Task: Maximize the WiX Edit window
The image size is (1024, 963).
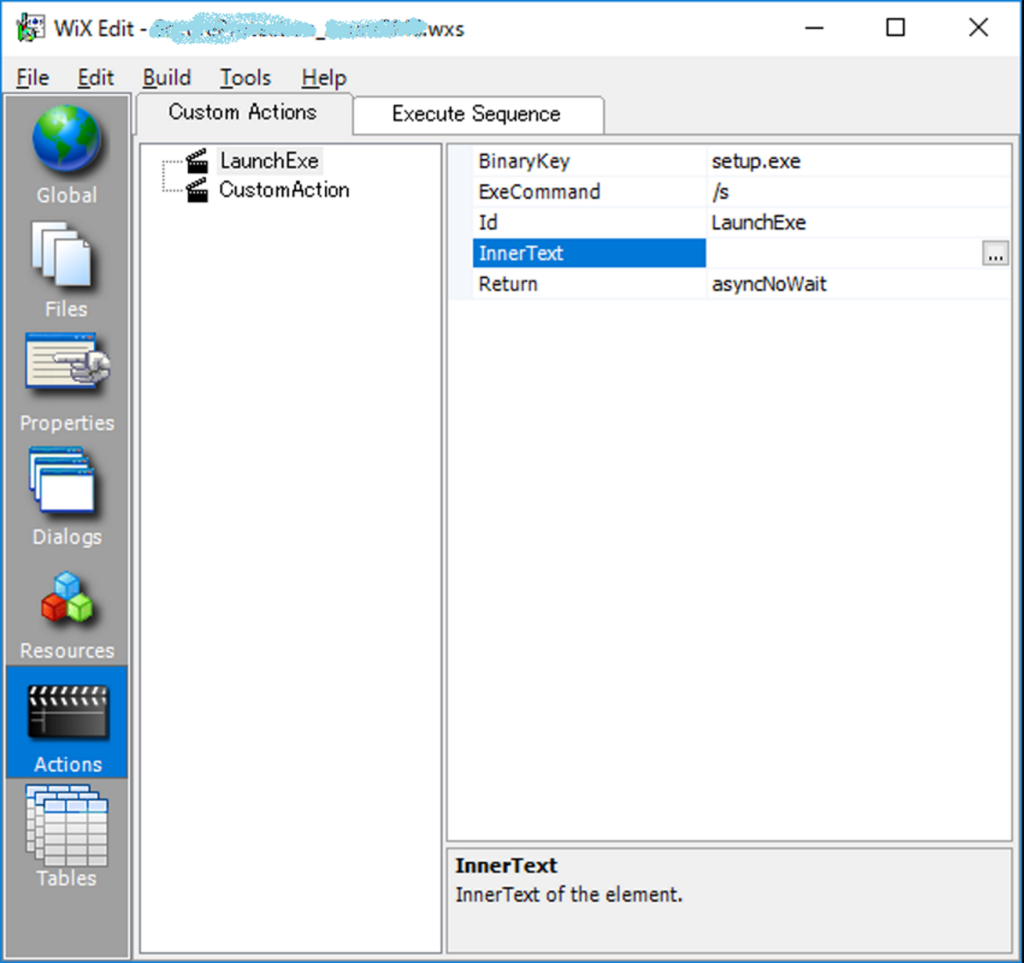Action: (x=895, y=27)
